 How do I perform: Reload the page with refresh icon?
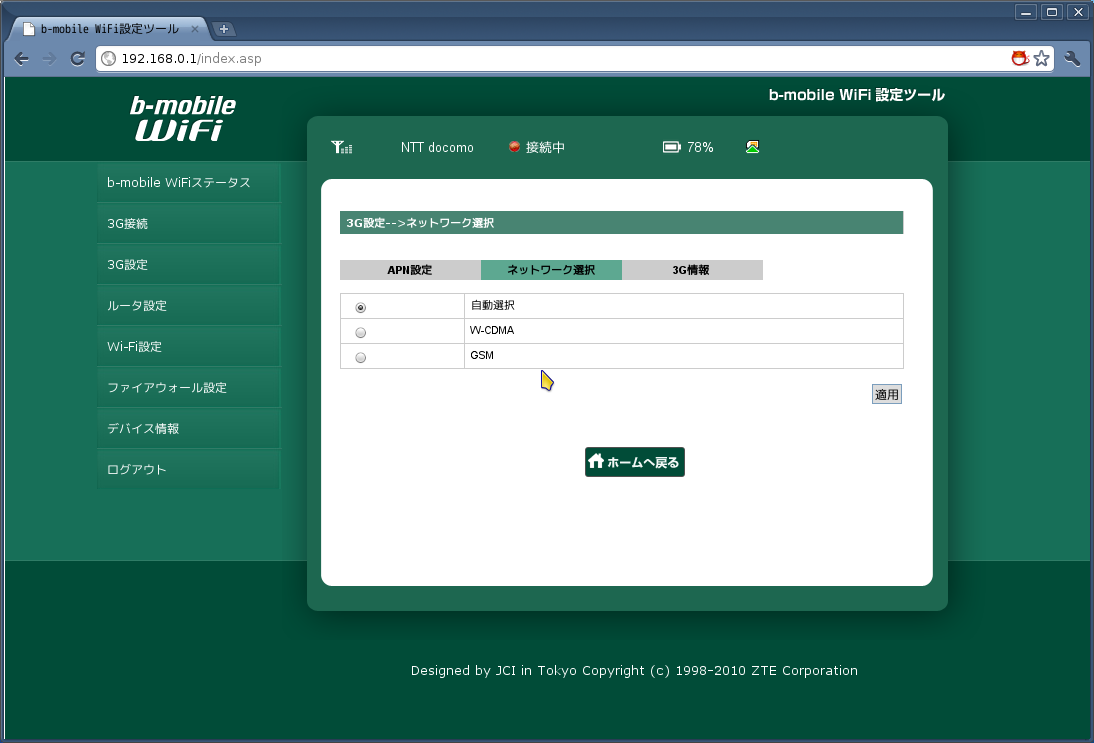click(77, 59)
